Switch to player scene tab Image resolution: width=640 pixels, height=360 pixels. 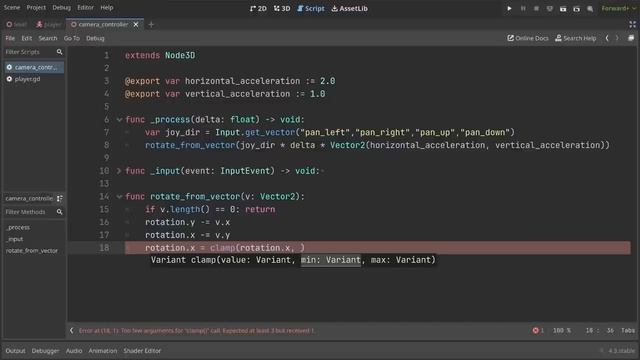pos(49,24)
